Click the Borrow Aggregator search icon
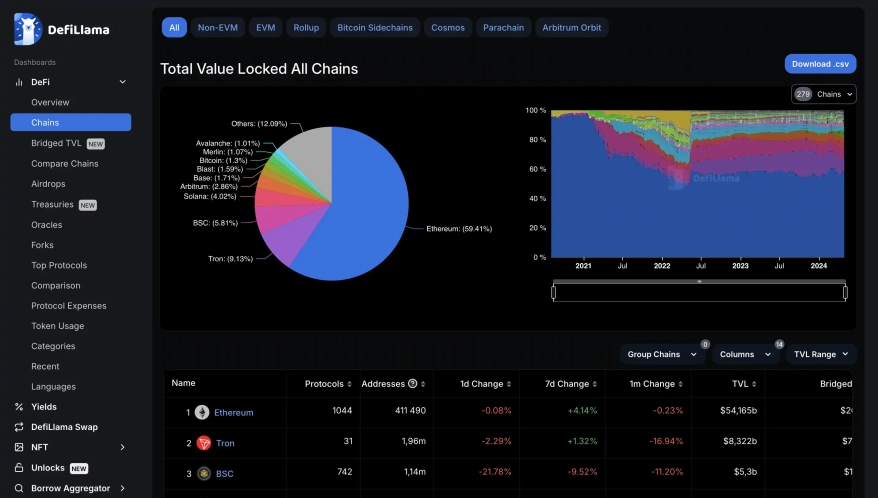The width and height of the screenshot is (878, 498). coord(19,488)
